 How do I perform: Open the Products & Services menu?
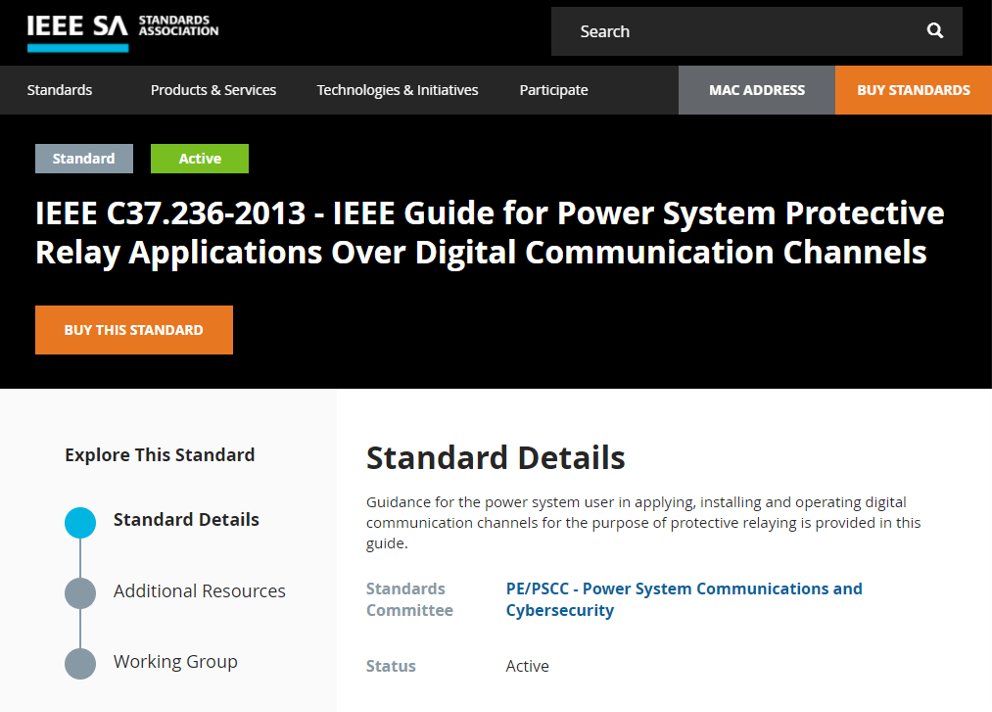[x=213, y=90]
